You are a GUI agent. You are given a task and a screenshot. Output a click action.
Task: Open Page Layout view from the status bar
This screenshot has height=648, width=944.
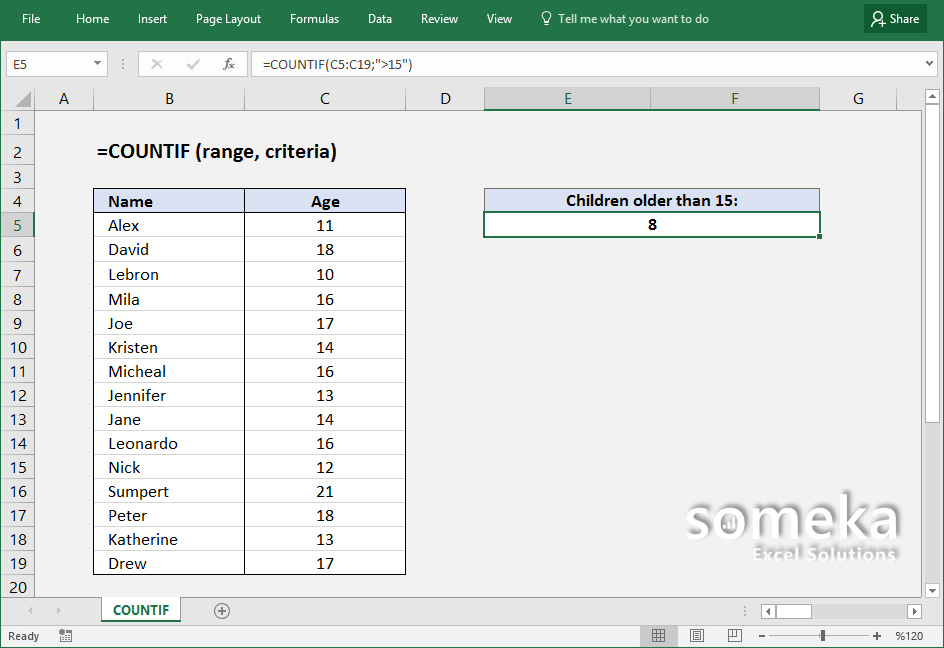697,635
